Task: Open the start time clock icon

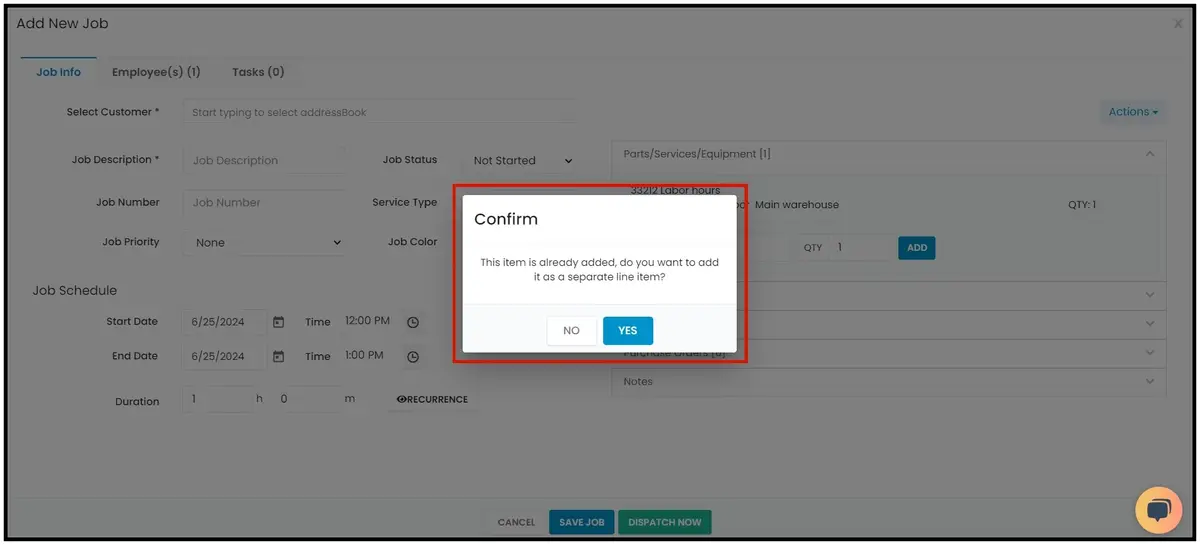Action: pos(413,322)
